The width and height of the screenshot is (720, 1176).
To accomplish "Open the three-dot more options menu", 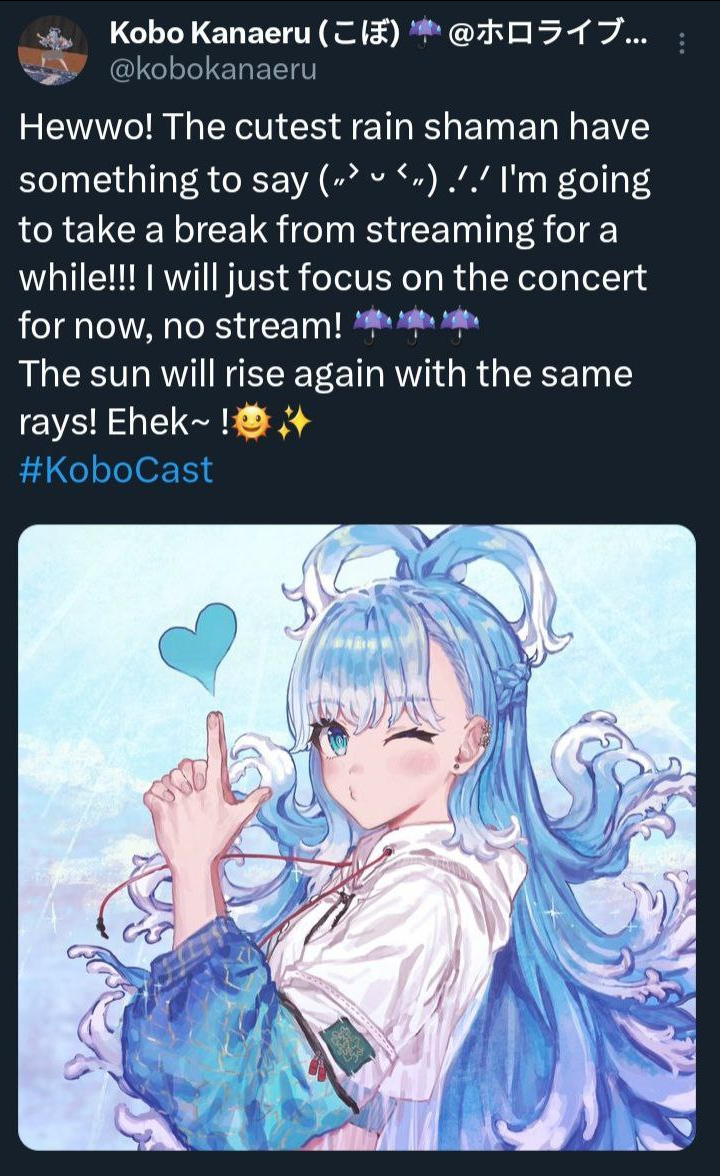I will [x=681, y=44].
